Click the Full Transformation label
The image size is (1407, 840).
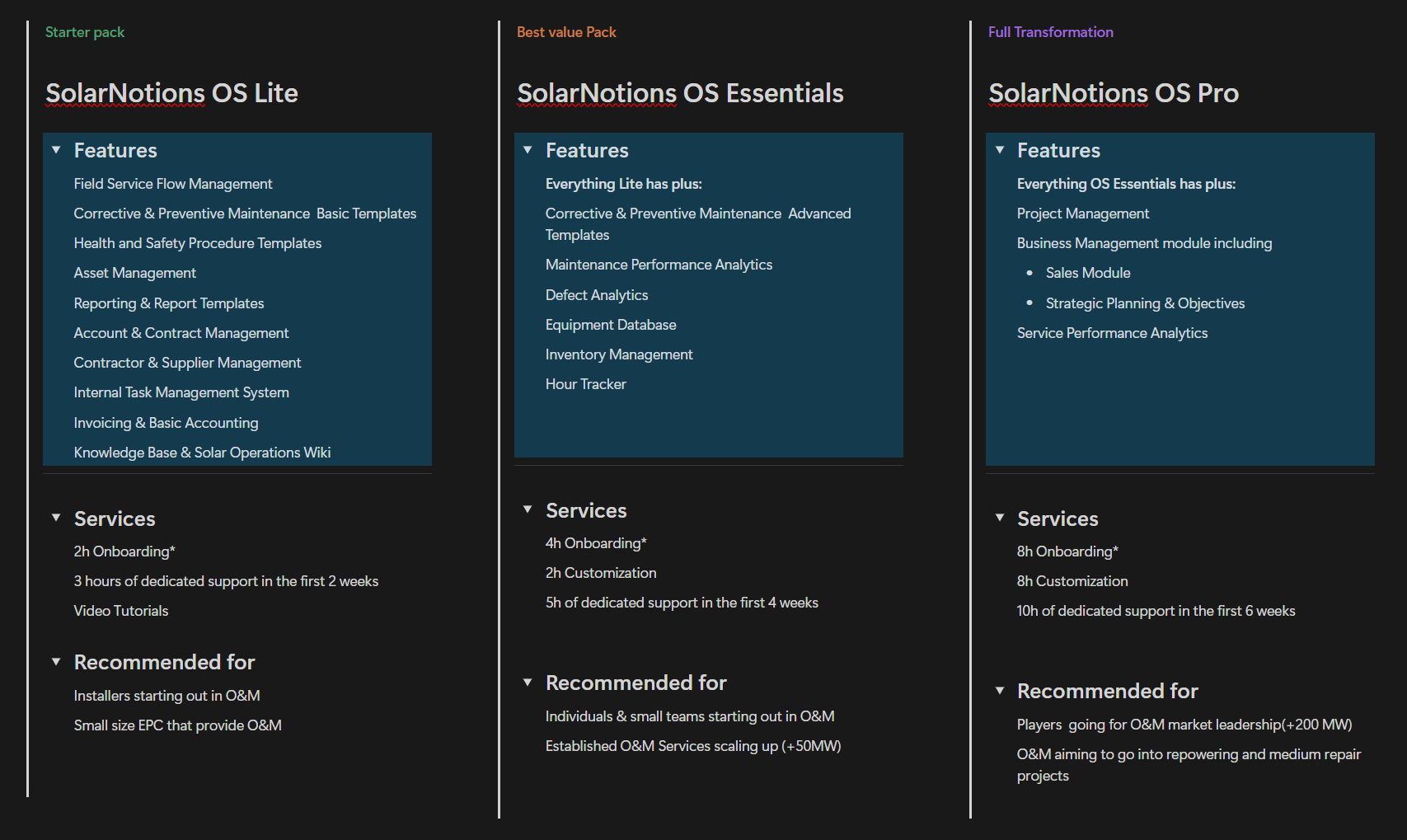coord(1051,32)
